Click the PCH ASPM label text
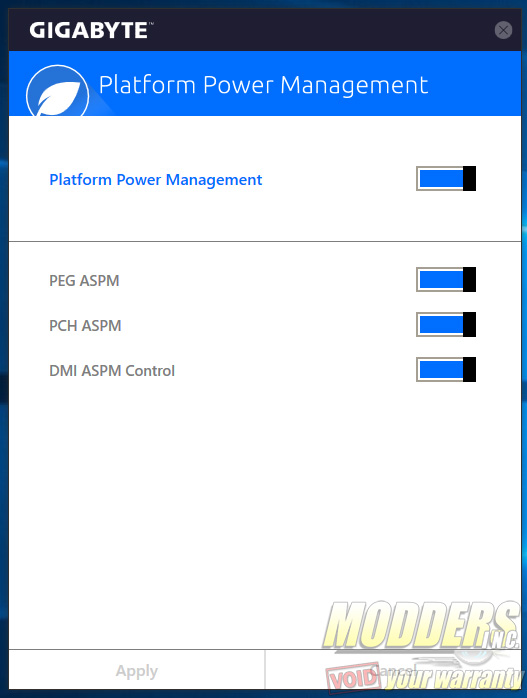The image size is (527, 698). (85, 326)
